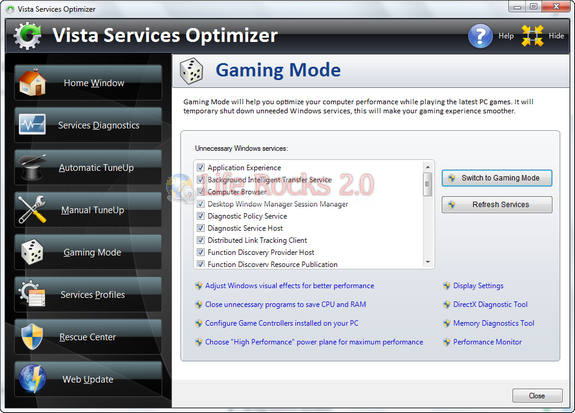The width and height of the screenshot is (575, 413).
Task: Click the shield icon beside Adjust Windows visual effects
Action: tap(199, 286)
